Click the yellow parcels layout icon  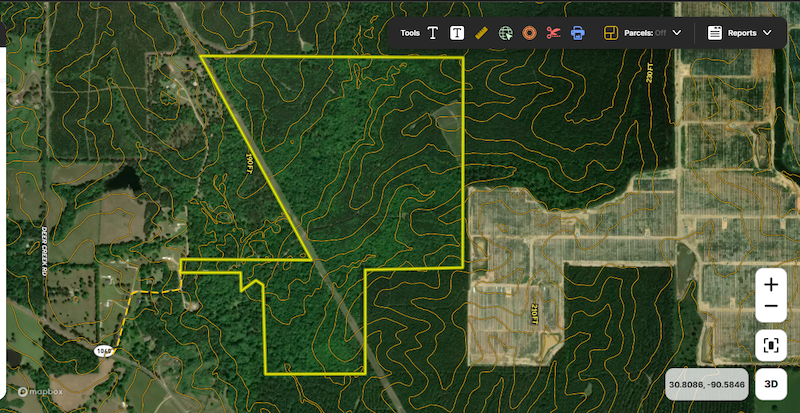609,33
